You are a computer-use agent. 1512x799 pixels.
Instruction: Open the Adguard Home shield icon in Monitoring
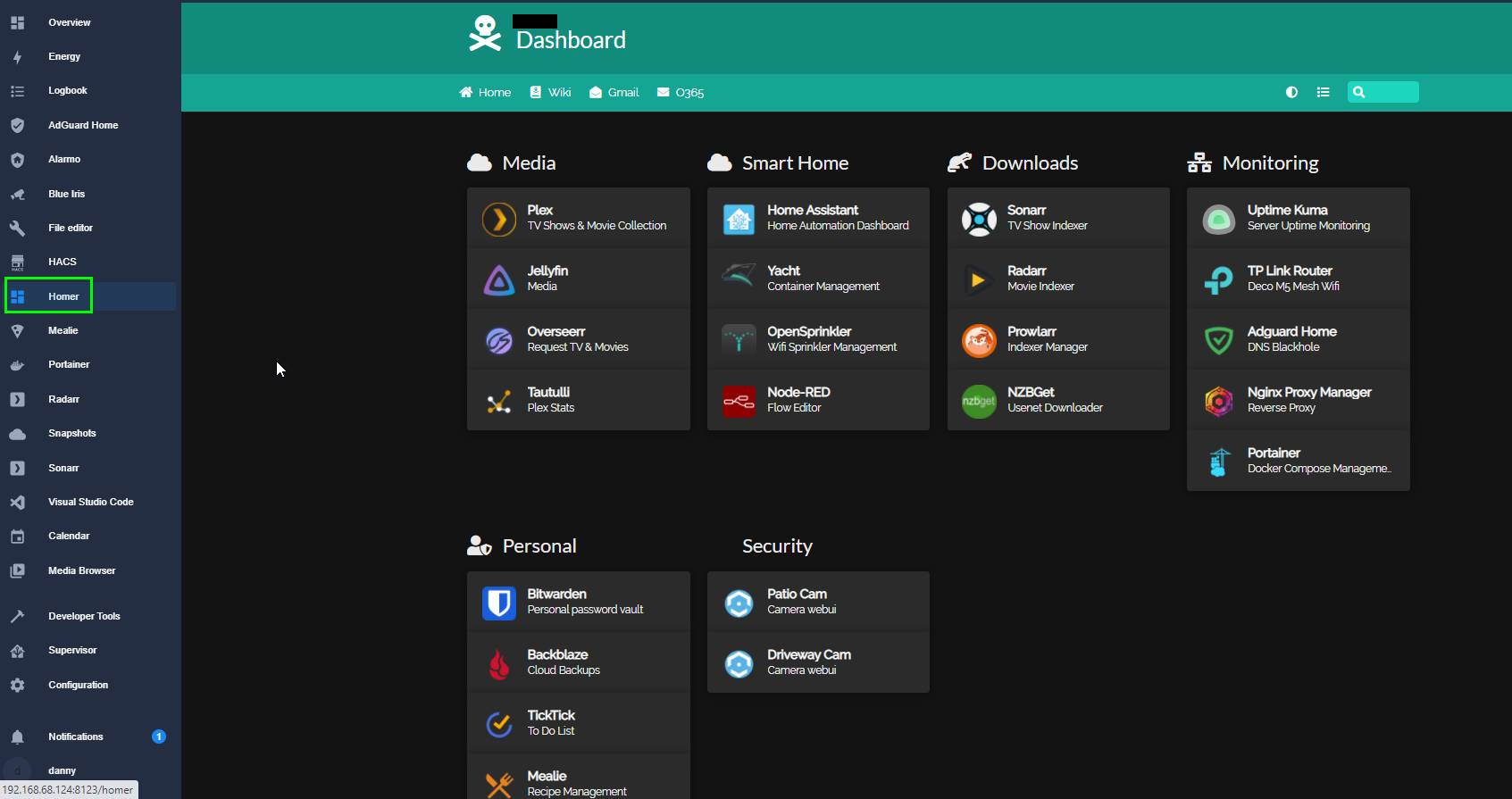click(x=1219, y=340)
